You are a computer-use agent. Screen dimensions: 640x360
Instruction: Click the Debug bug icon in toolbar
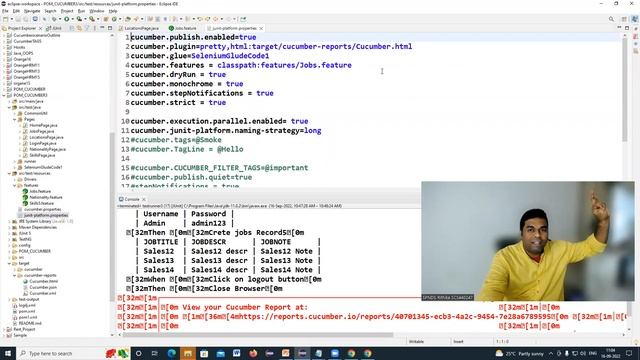coord(54,19)
